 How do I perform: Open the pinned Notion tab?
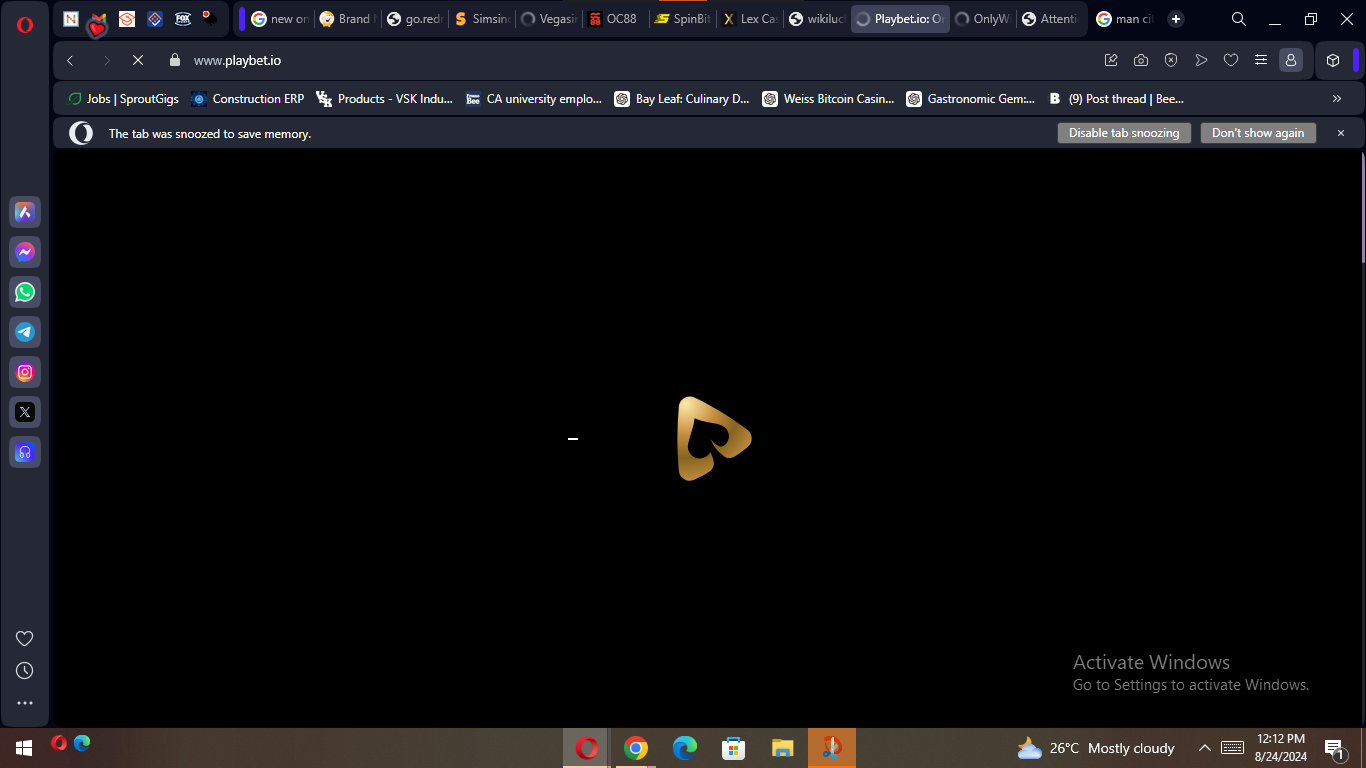point(71,19)
